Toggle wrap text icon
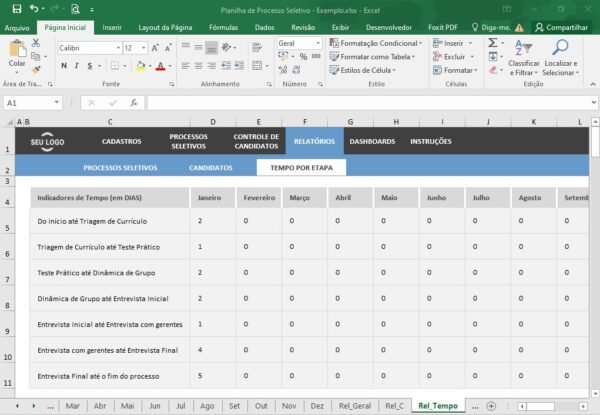600x415 pixels. [257, 47]
